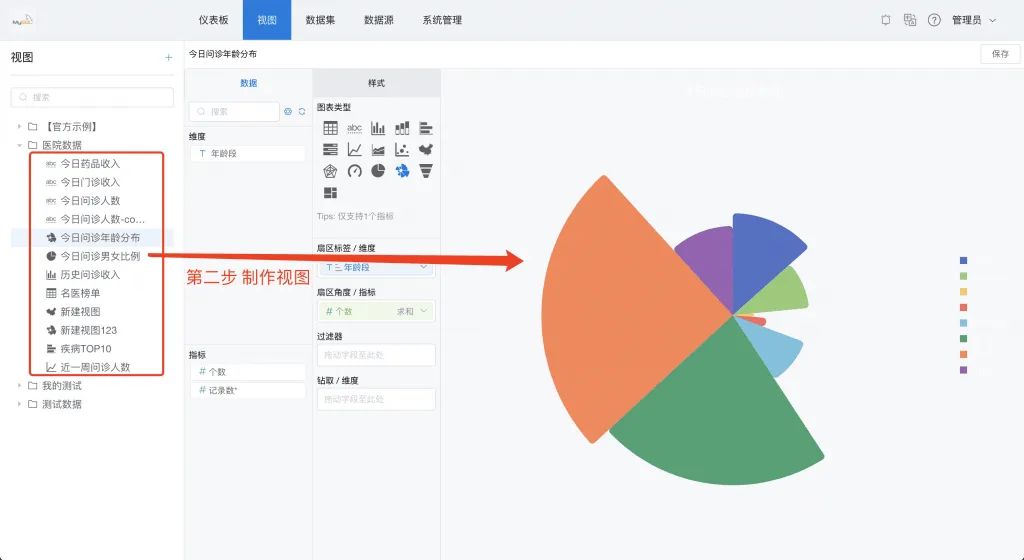
Task: Open the 求和 aggregation dropdown
Action: 413,311
